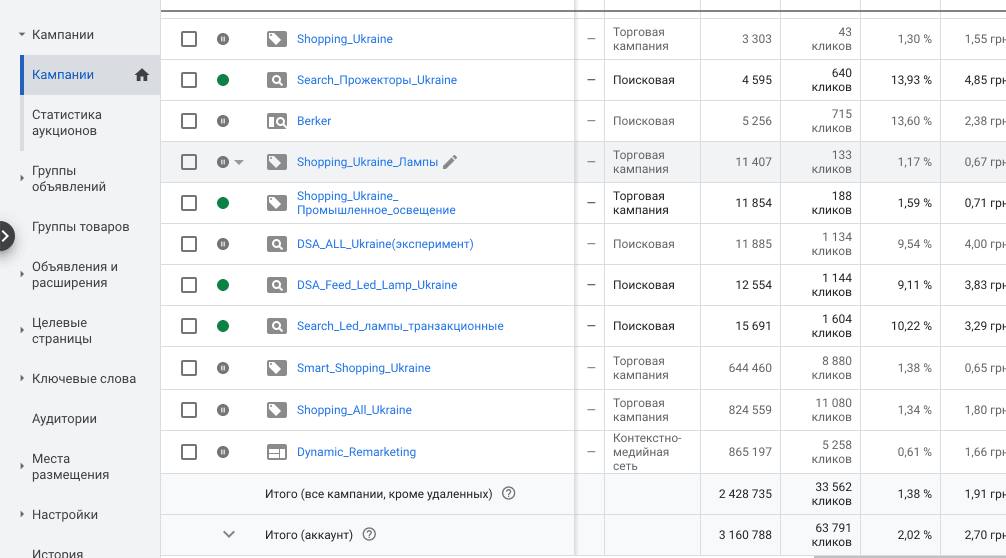
Task: Expand the Целевые страницы sidebar section
Action: click(22, 330)
